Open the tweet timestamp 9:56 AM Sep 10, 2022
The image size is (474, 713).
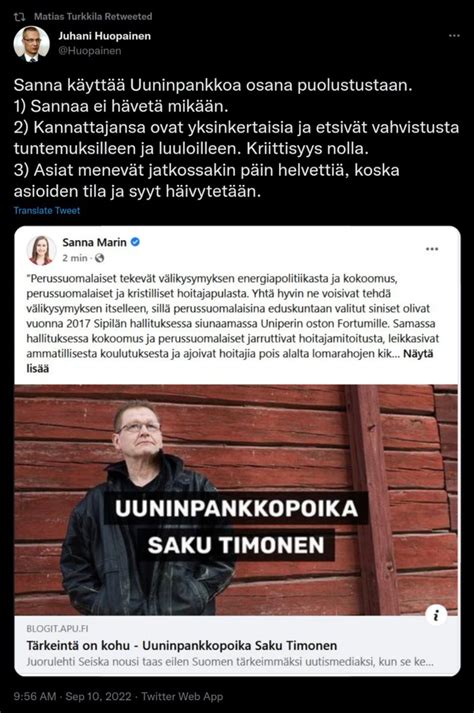(x=72, y=696)
